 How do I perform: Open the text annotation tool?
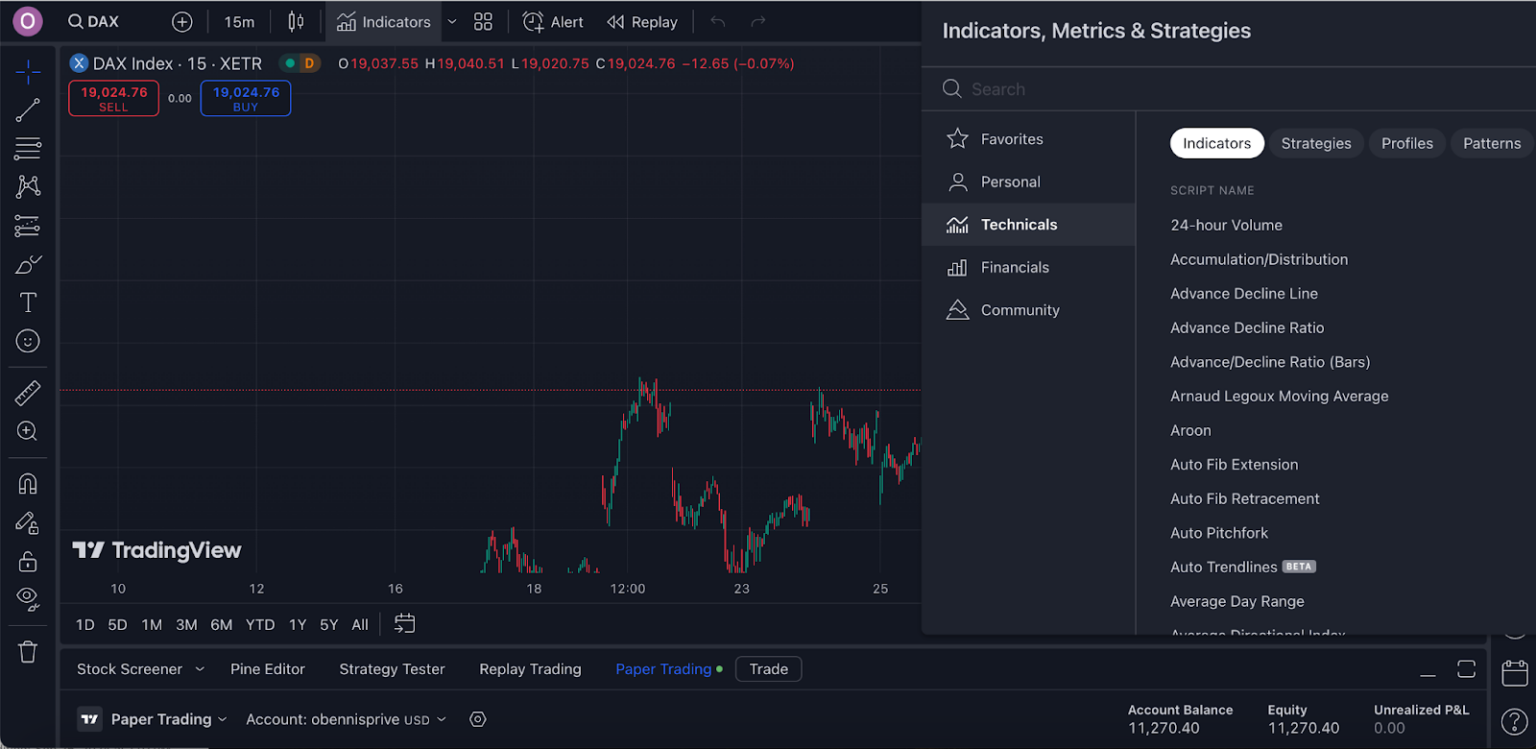point(28,303)
